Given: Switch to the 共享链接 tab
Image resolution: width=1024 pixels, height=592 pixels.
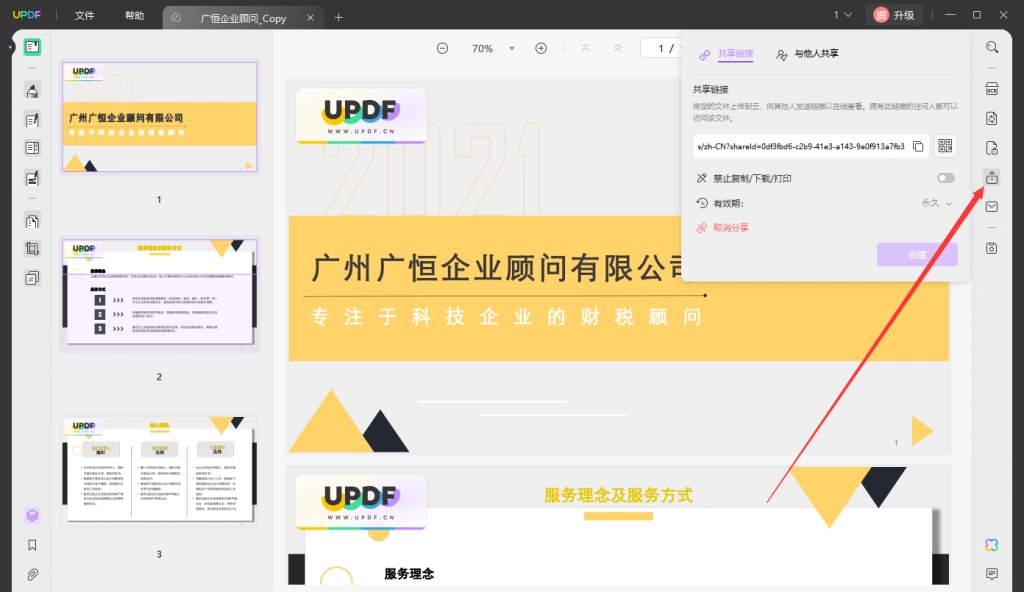Looking at the screenshot, I should [726, 54].
